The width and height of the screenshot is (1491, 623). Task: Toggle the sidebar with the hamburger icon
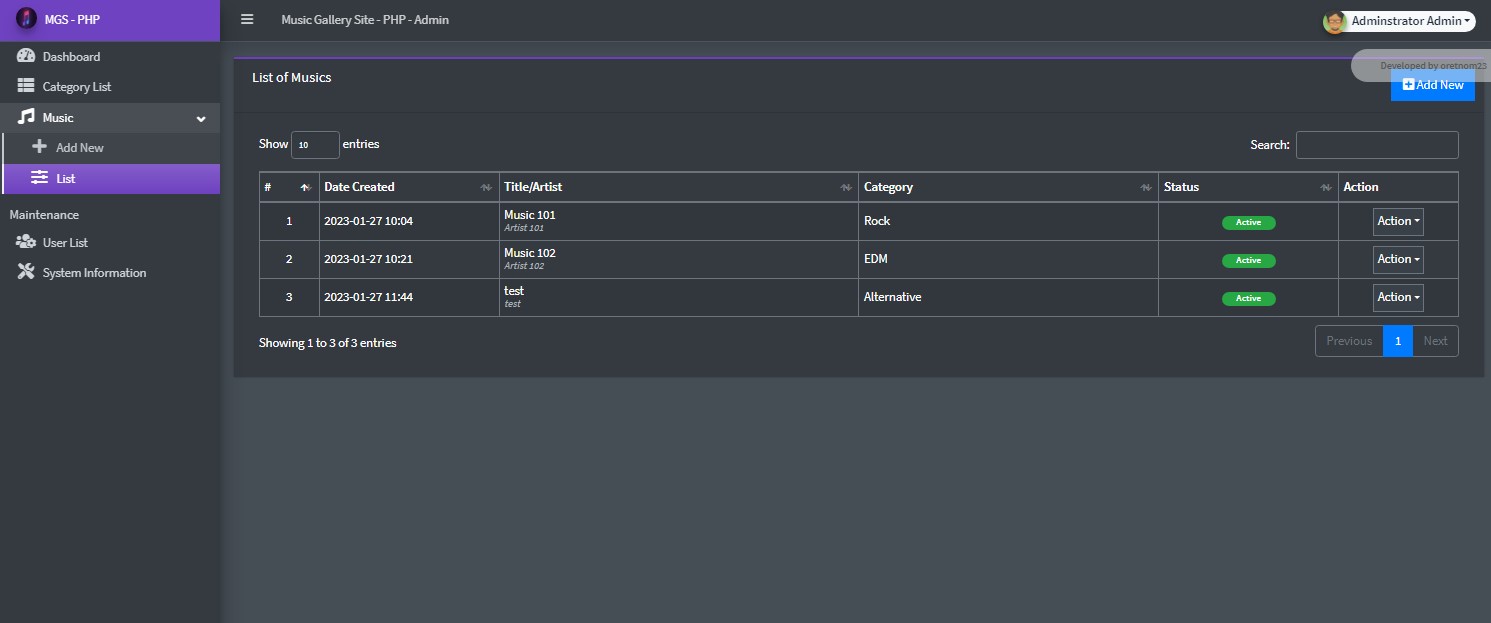(247, 19)
